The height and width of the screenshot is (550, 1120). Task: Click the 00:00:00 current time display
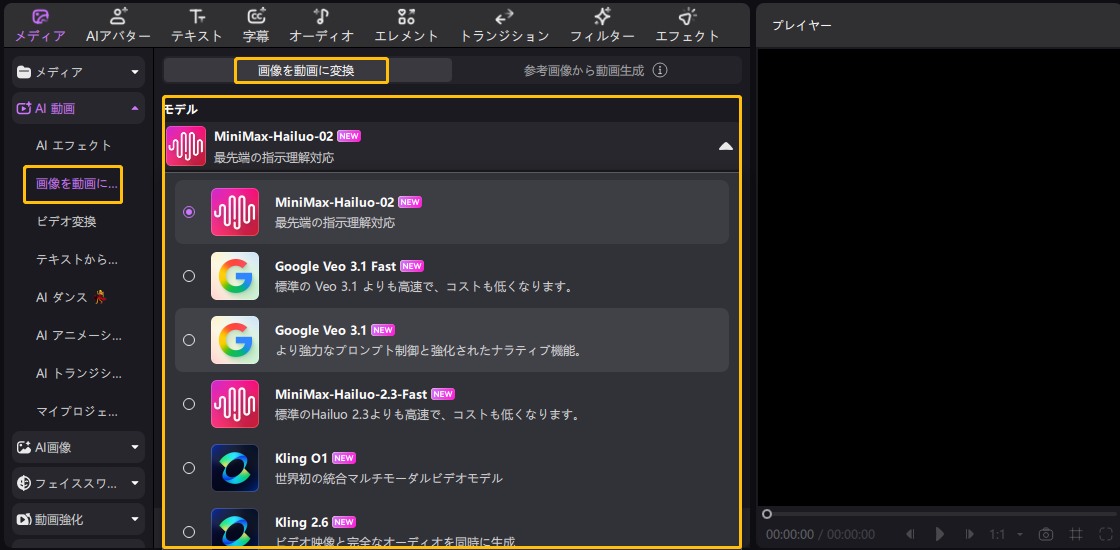coord(790,534)
